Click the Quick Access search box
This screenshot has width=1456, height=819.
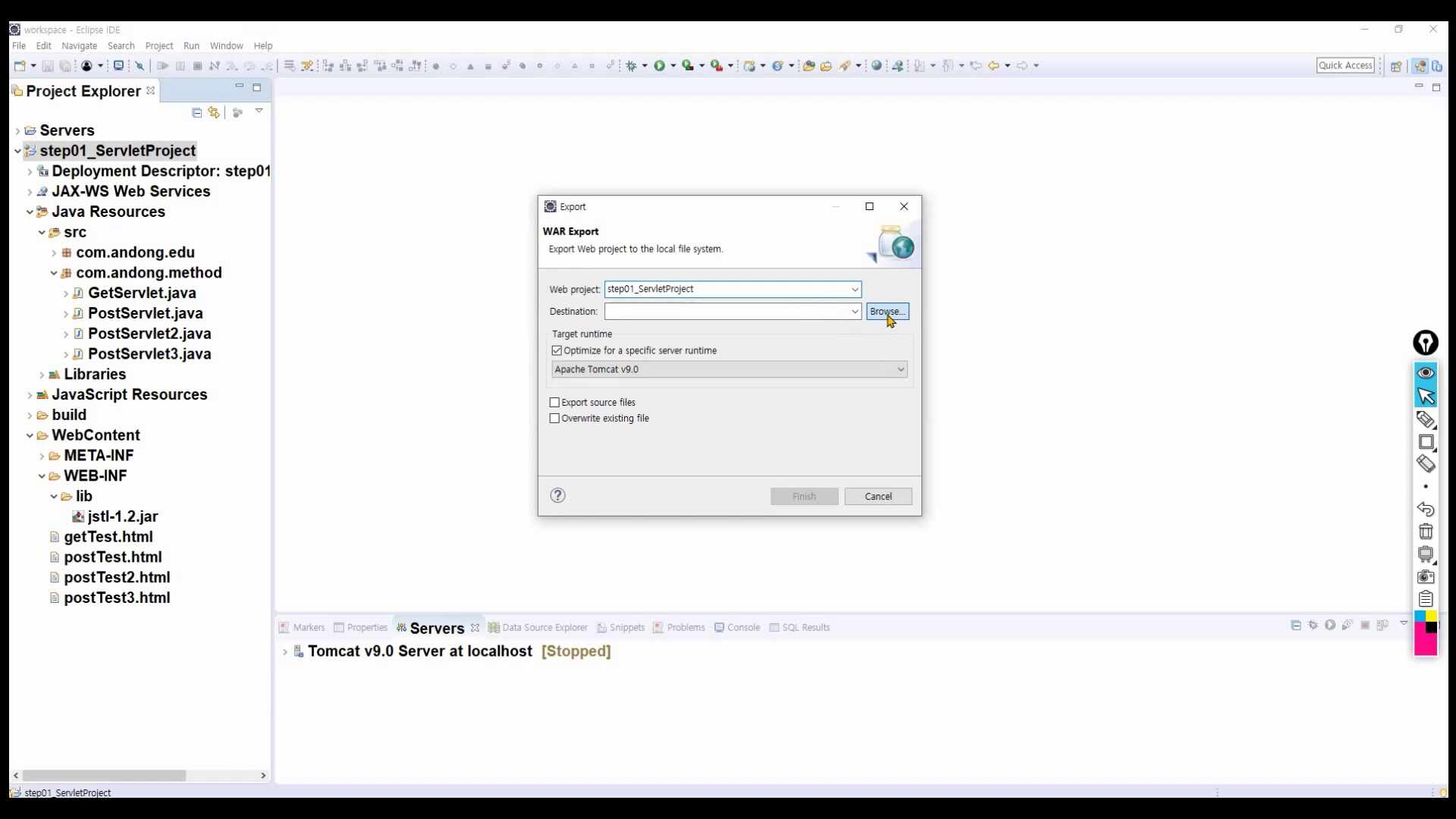pos(1345,65)
